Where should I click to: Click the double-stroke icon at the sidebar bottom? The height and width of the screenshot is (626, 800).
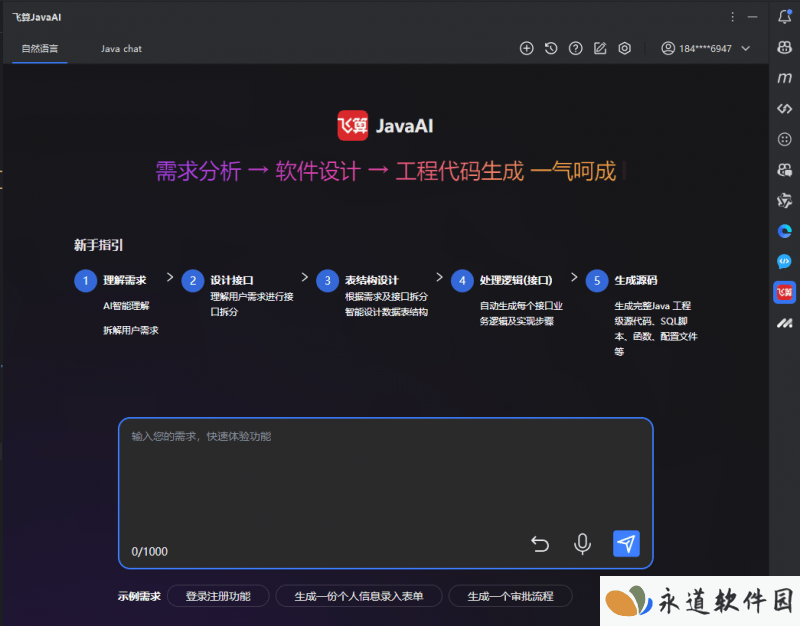[x=785, y=323]
